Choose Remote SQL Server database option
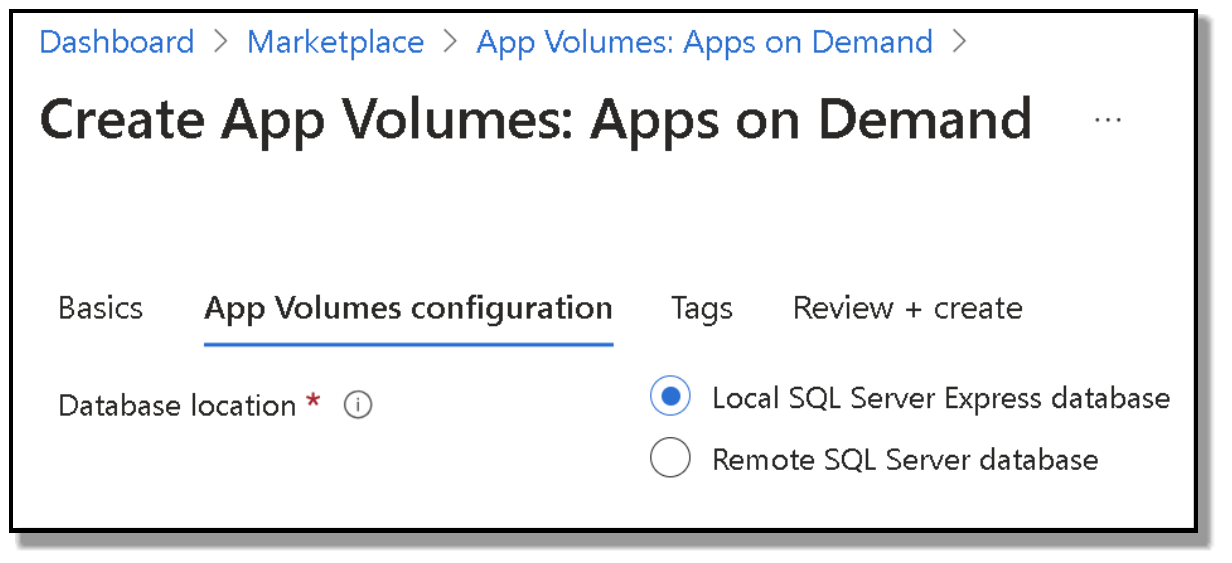The image size is (1232, 563). coord(670,460)
